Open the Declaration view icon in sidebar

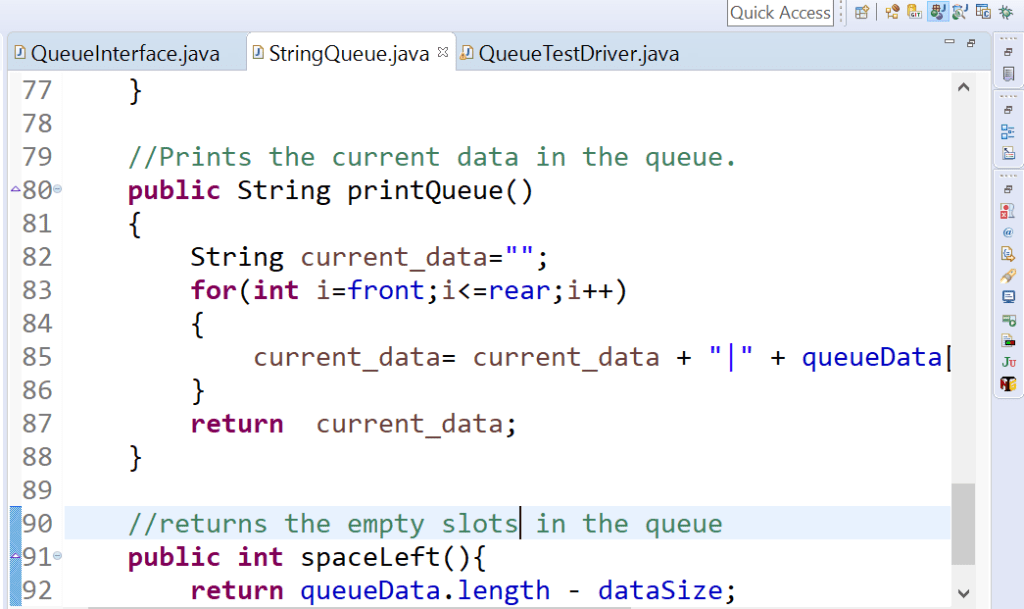tap(1009, 252)
